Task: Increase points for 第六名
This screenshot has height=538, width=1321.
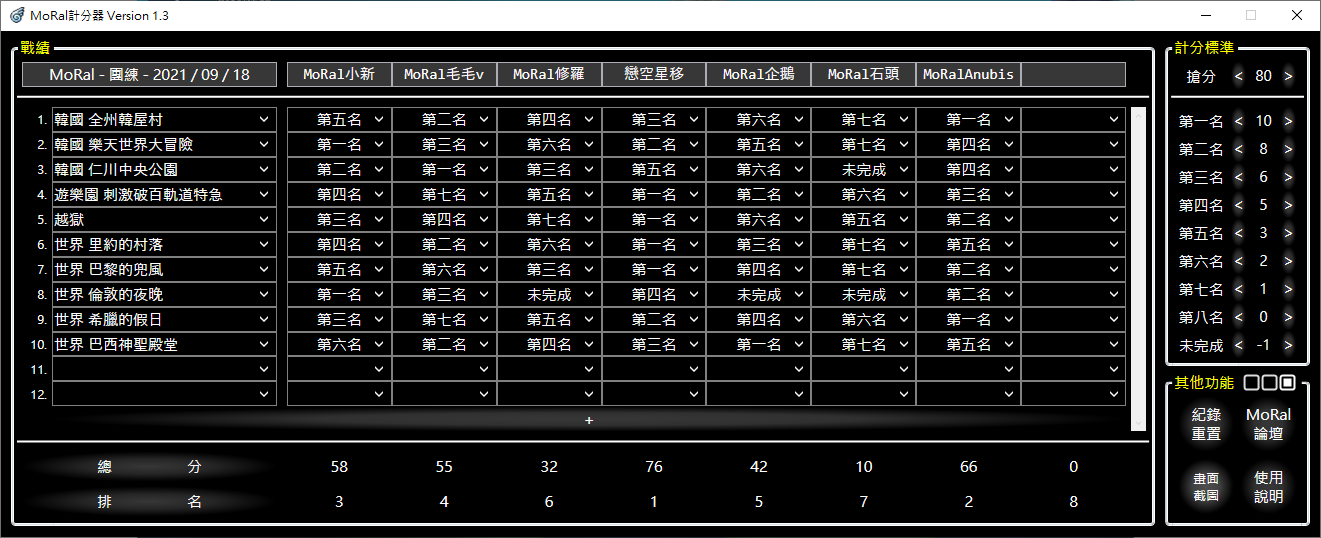Action: point(1288,261)
